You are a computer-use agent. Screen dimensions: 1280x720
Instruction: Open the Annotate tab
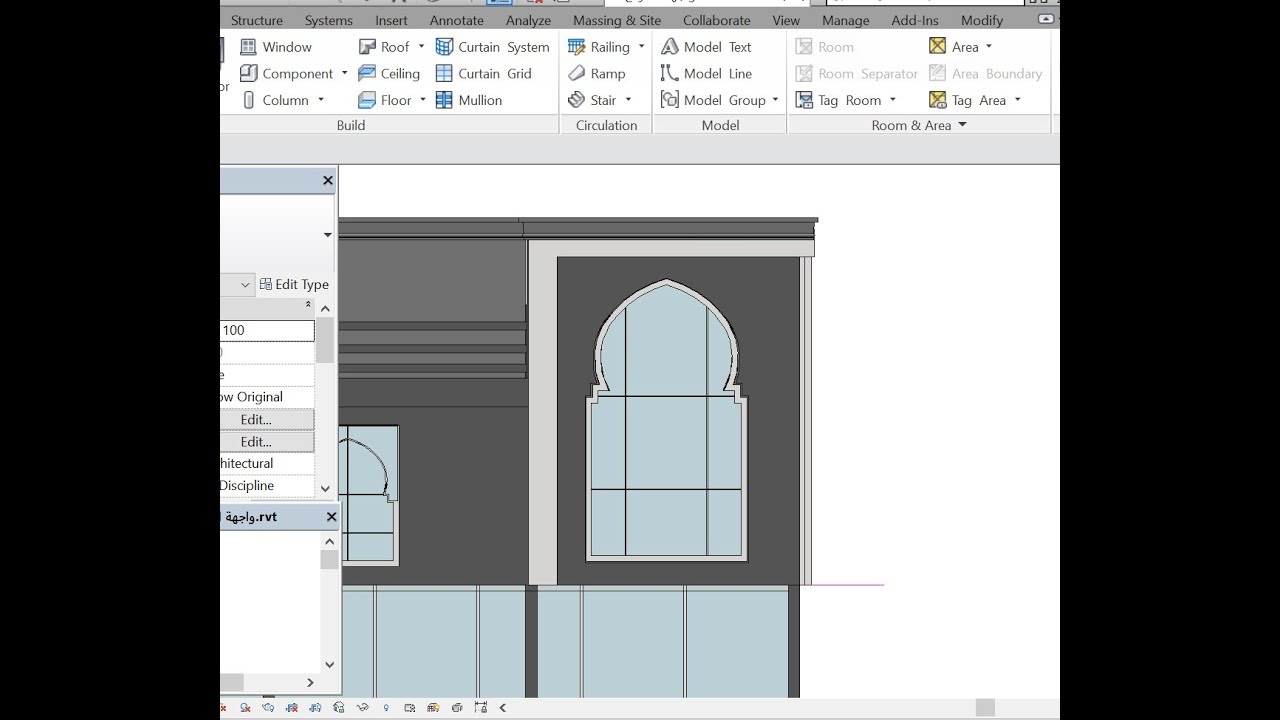tap(457, 20)
